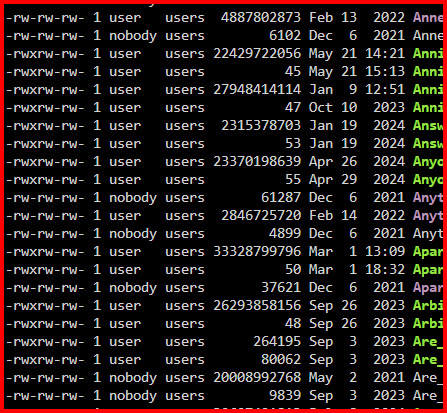
Task: Select the size 26293858156
Action: pyautogui.click(x=257, y=305)
